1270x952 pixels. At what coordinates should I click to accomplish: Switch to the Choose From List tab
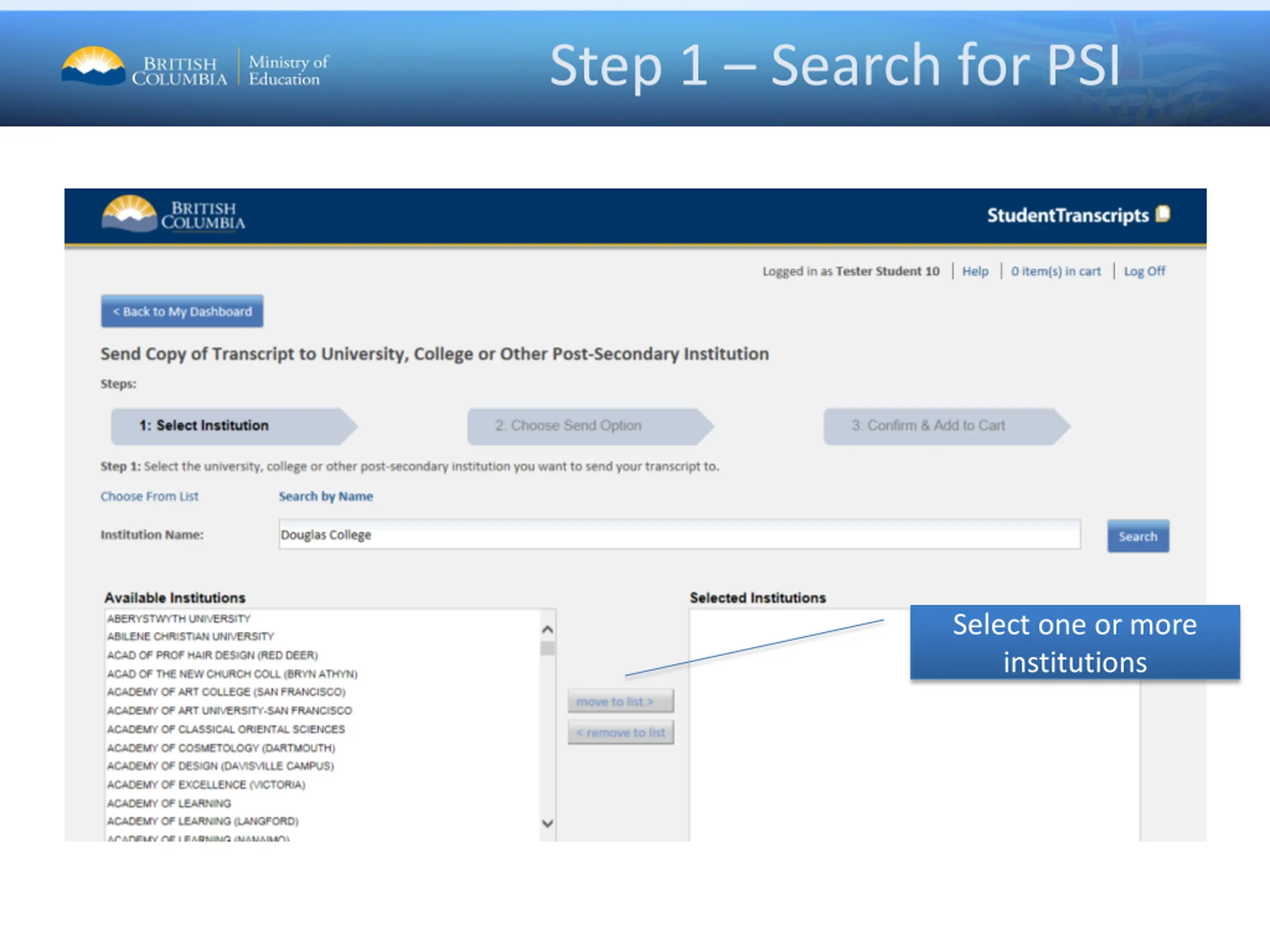pos(149,496)
